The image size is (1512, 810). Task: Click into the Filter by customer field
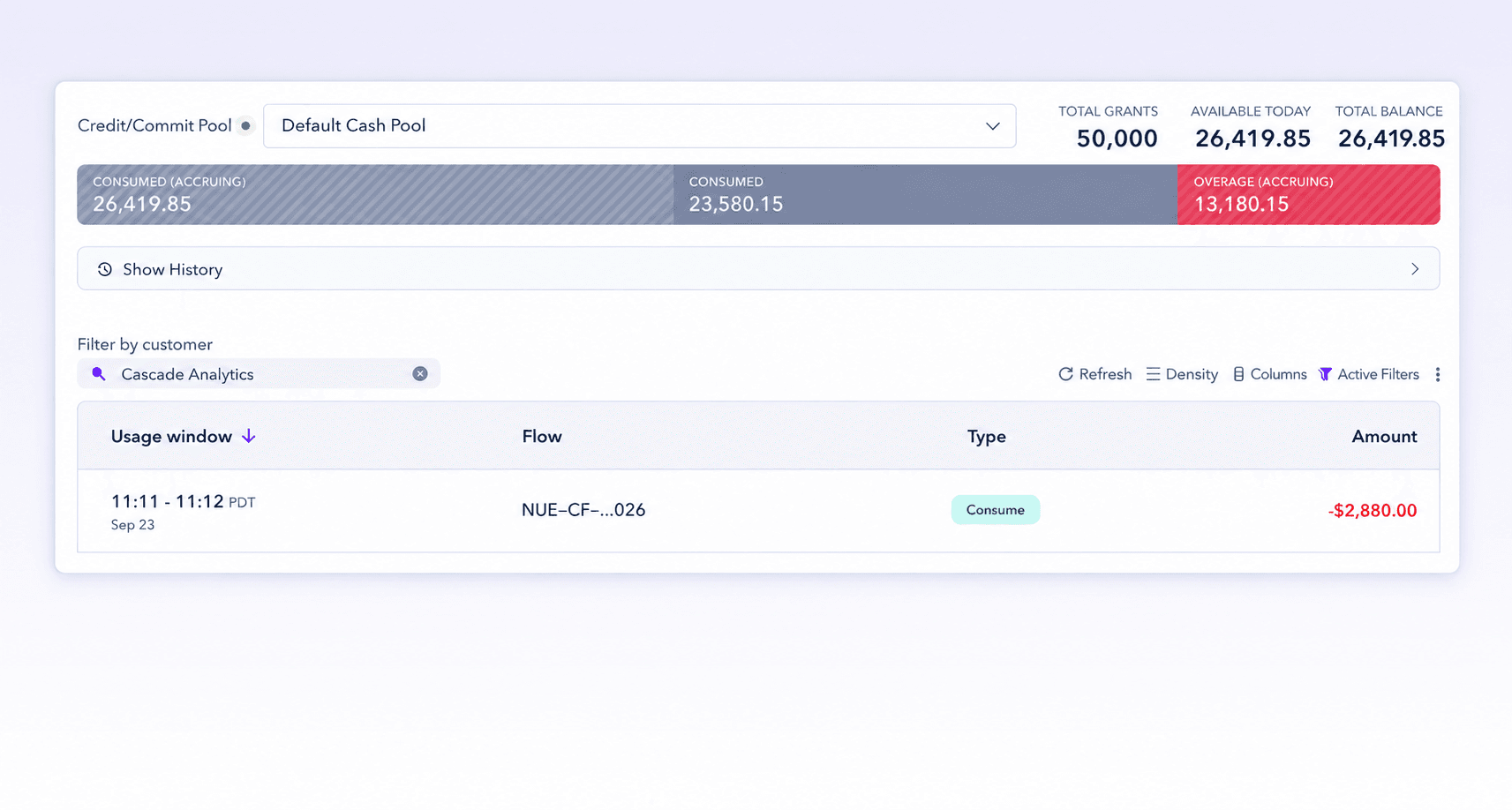(x=259, y=374)
